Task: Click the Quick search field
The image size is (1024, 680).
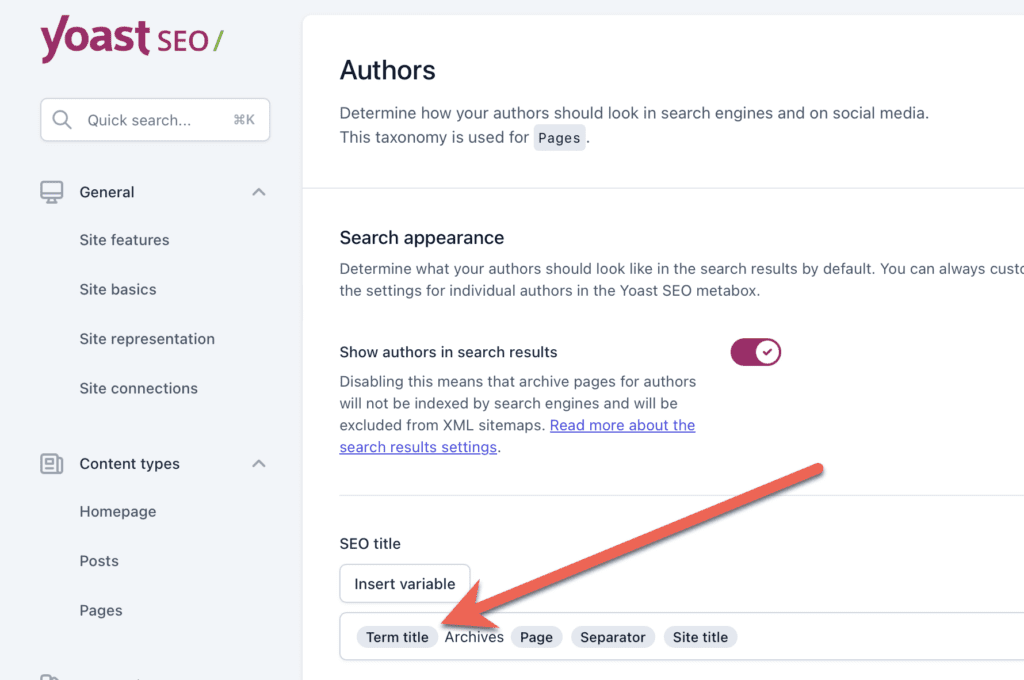Action: 155,119
